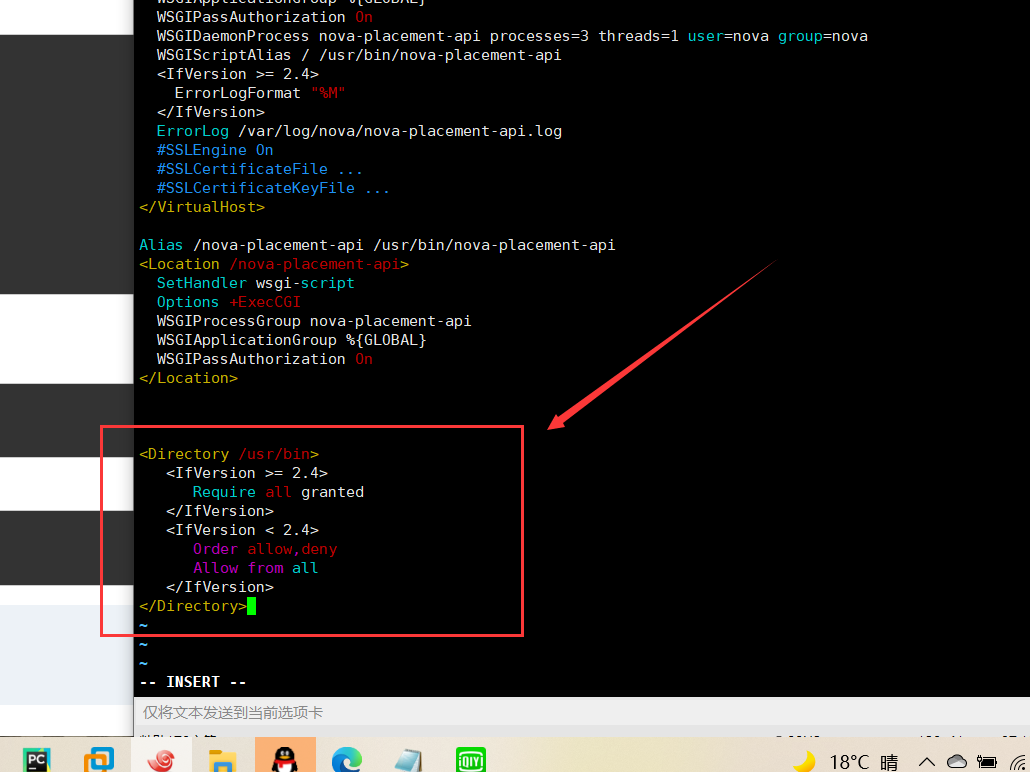
Task: Click the 'Require all granted' line
Action: 278,492
